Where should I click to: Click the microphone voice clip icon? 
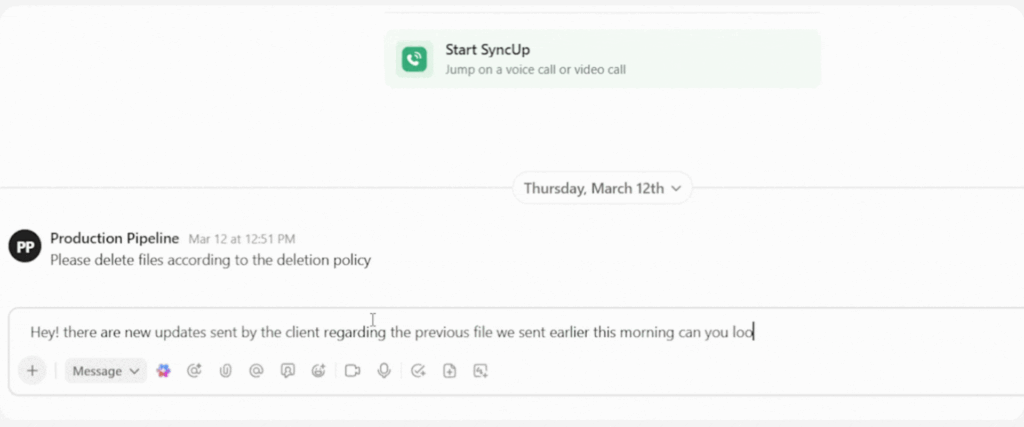(x=383, y=371)
